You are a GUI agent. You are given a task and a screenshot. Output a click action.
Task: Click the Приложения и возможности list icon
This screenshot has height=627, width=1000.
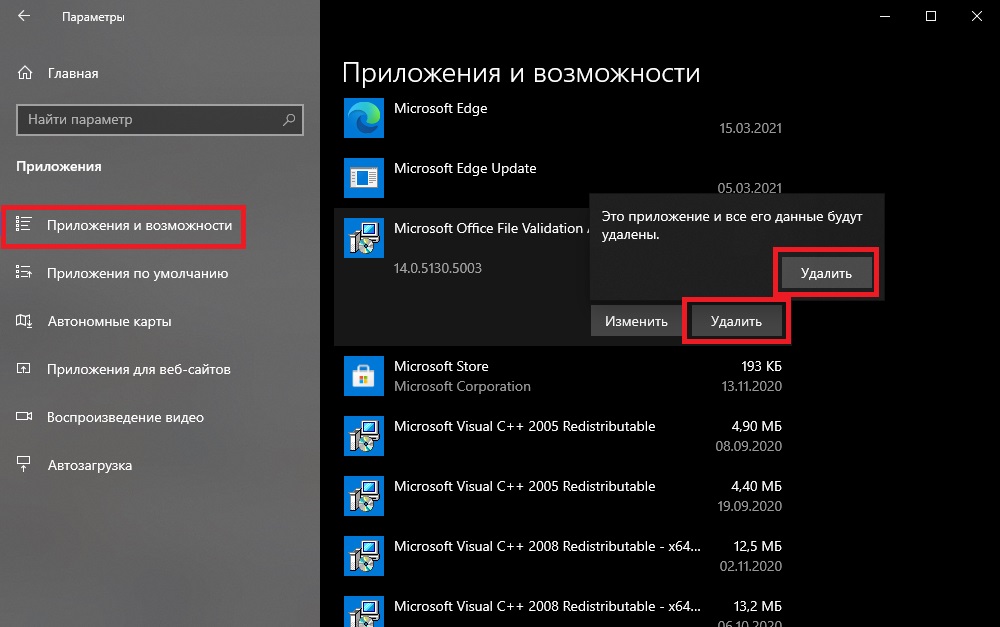[x=24, y=225]
